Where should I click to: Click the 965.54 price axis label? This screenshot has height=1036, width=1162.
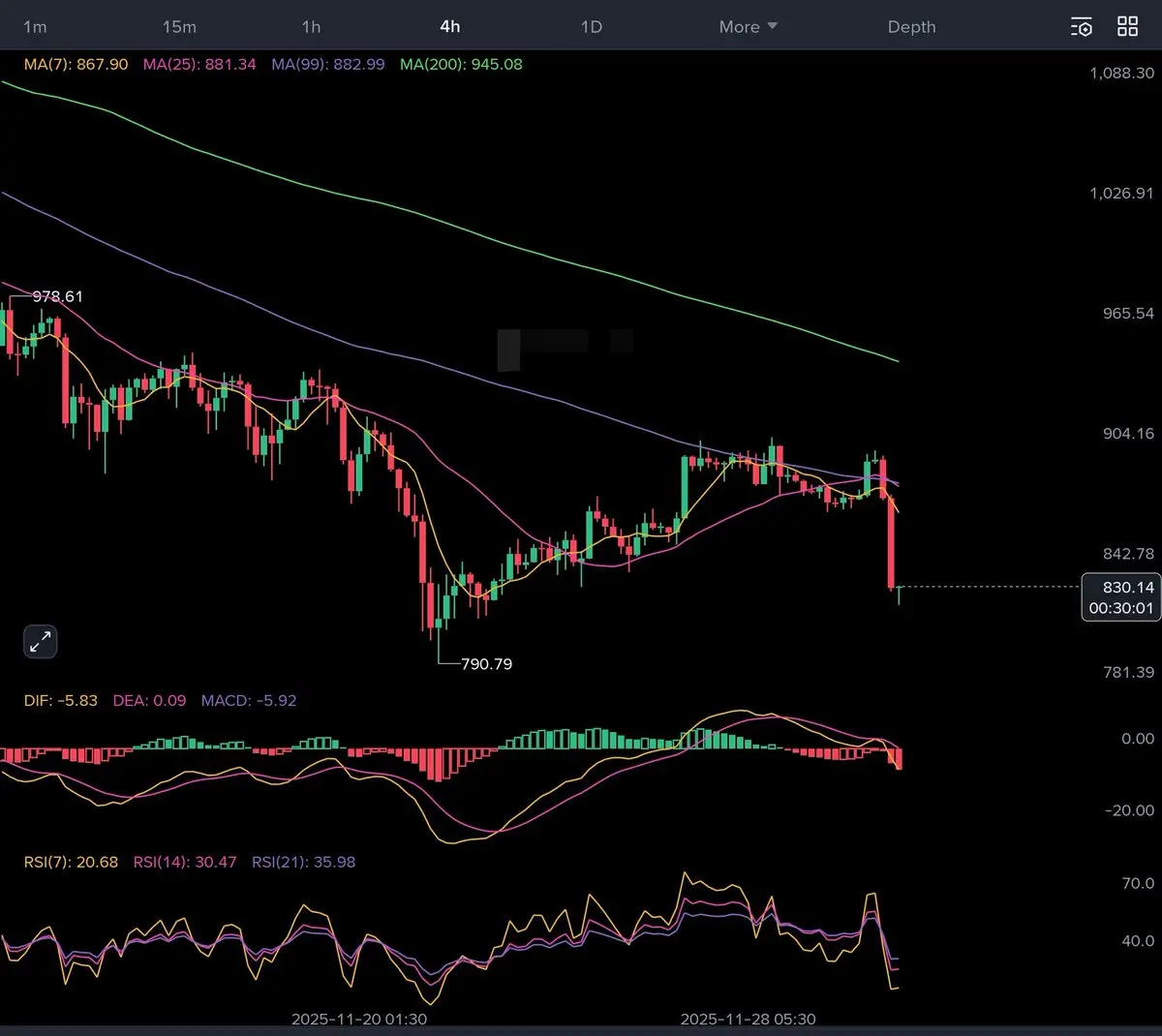[1129, 313]
